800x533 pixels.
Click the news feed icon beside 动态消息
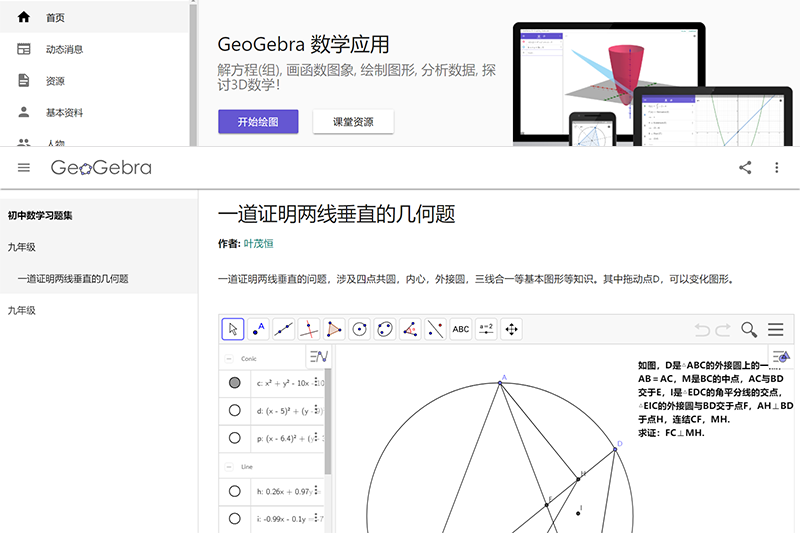pyautogui.click(x=23, y=49)
